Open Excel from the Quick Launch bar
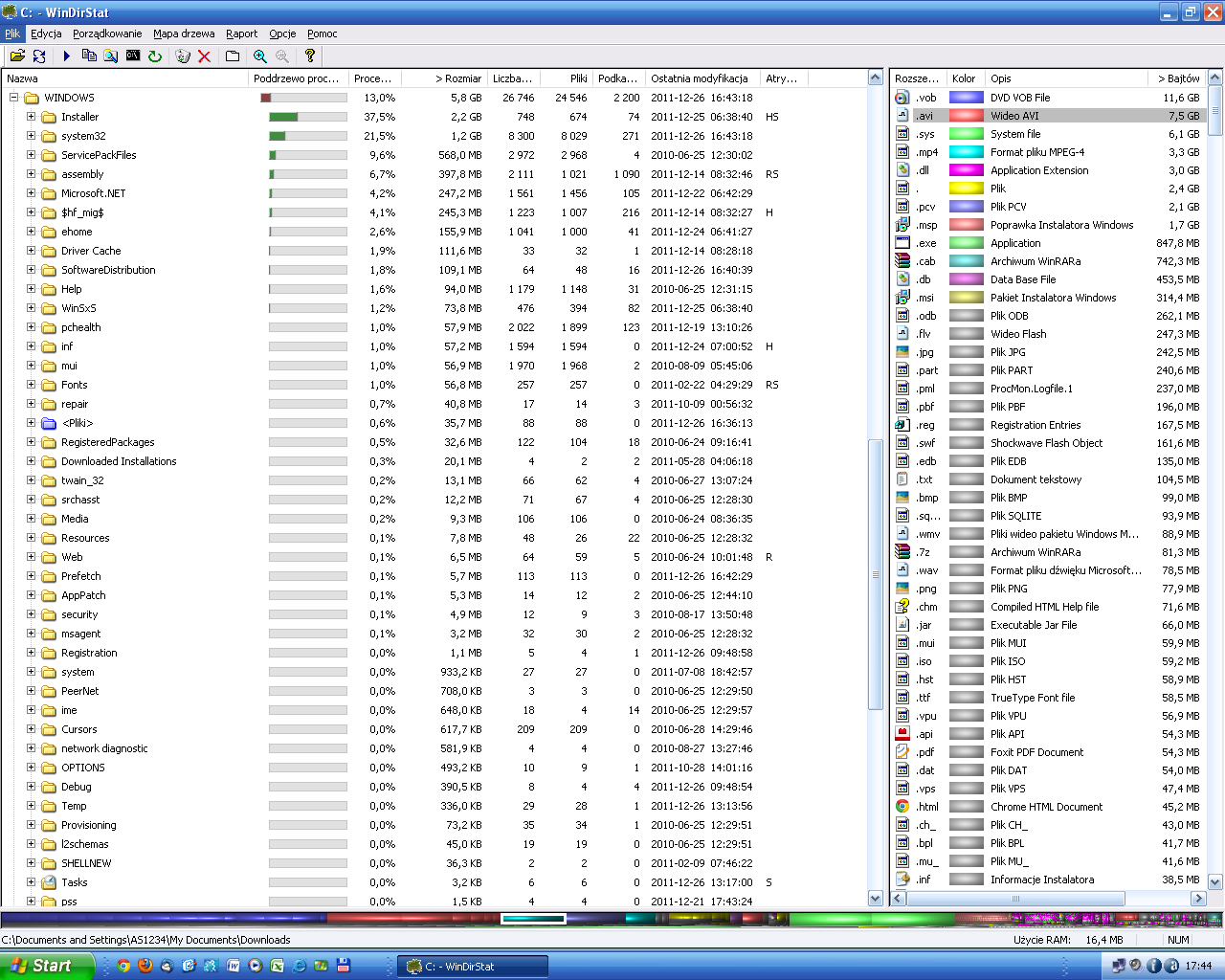 click(278, 967)
